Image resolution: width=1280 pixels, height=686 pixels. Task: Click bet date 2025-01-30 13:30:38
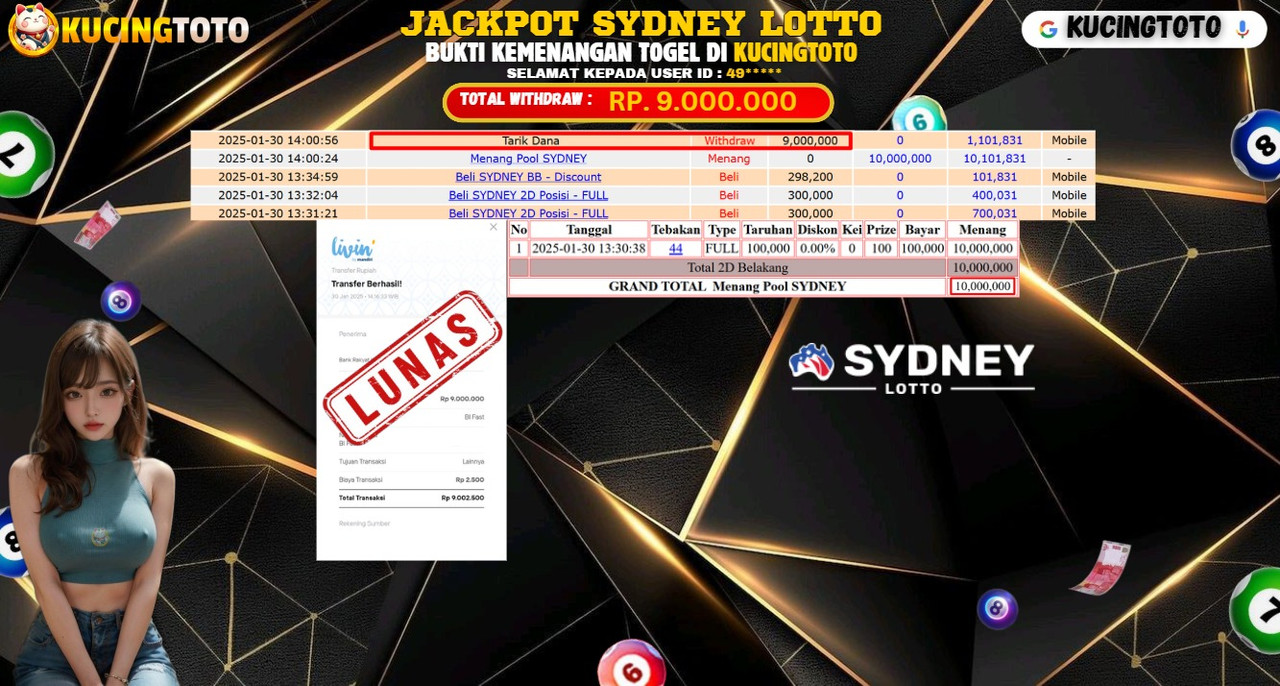click(589, 249)
